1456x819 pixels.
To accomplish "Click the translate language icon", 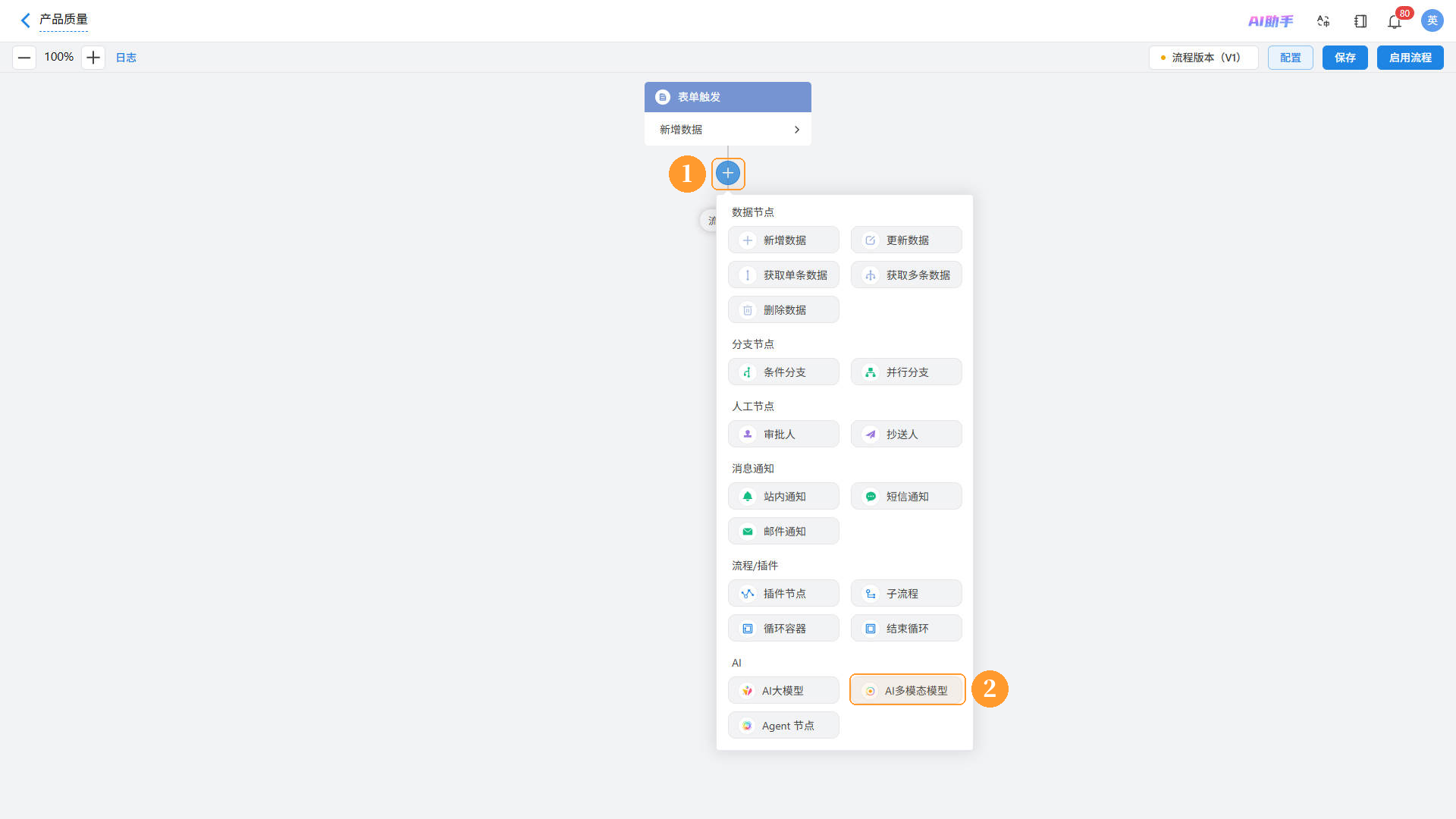I will 1323,21.
